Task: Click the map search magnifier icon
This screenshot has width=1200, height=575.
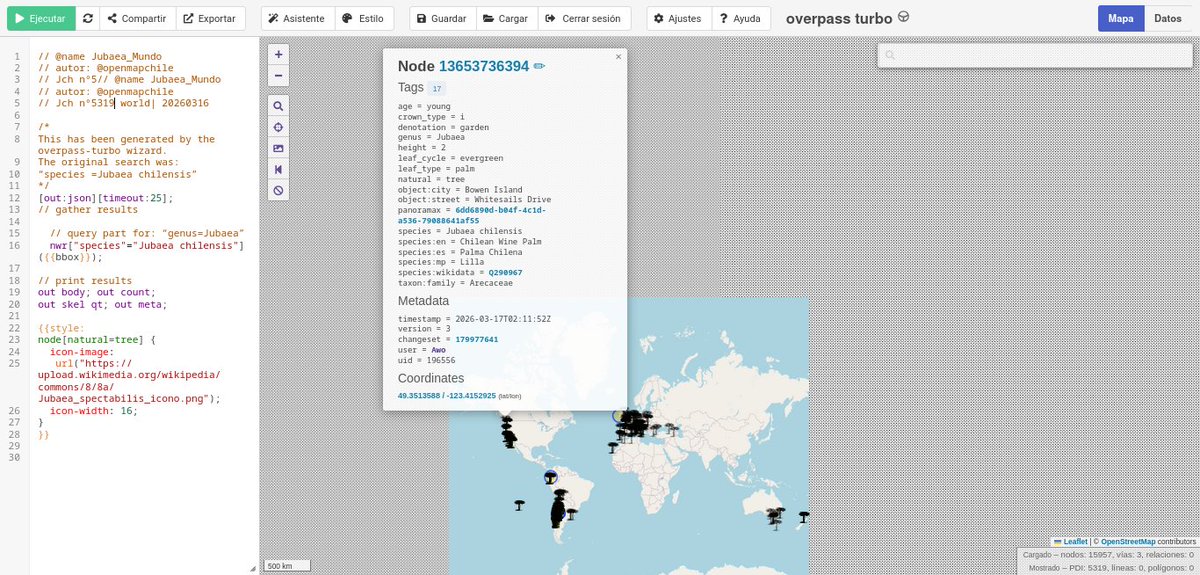Action: pyautogui.click(x=278, y=106)
